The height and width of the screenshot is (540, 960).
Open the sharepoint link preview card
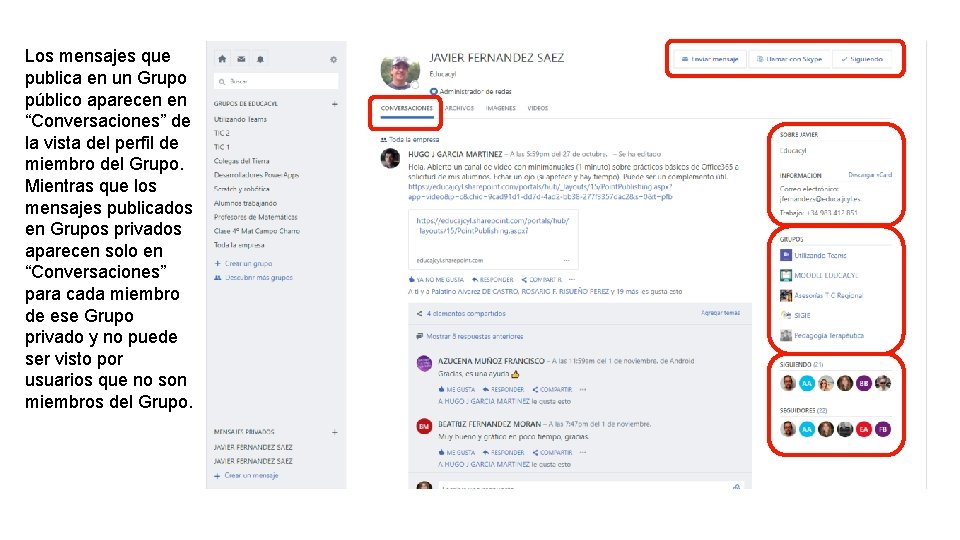point(493,239)
